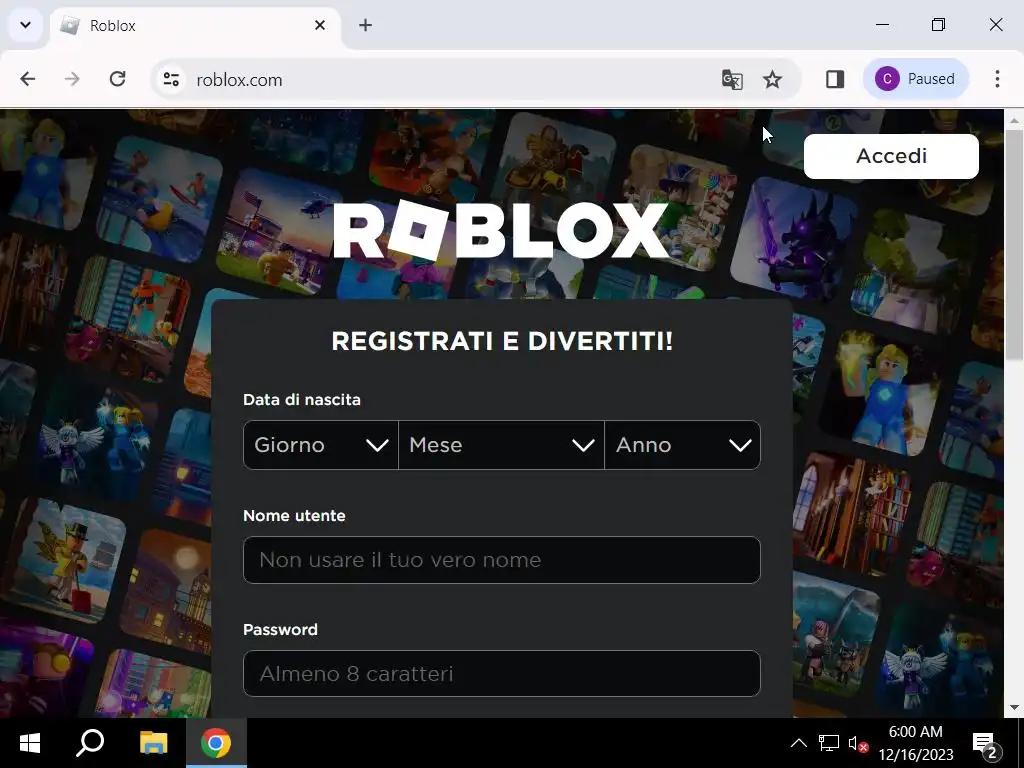Viewport: 1024px width, 768px height.
Task: Close the Roblox tab
Action: click(x=320, y=25)
